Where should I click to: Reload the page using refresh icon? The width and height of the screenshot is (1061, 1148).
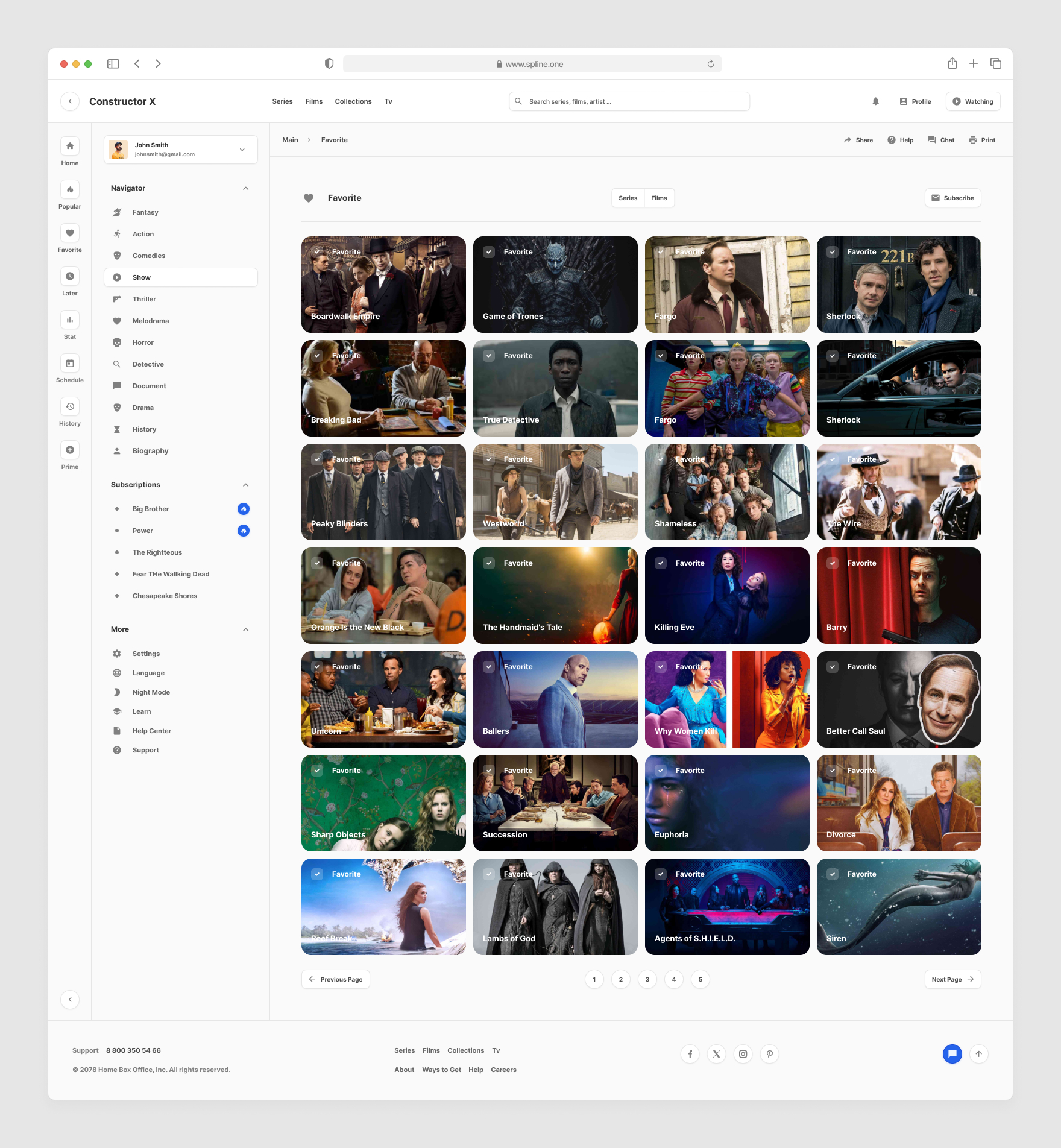coord(711,64)
